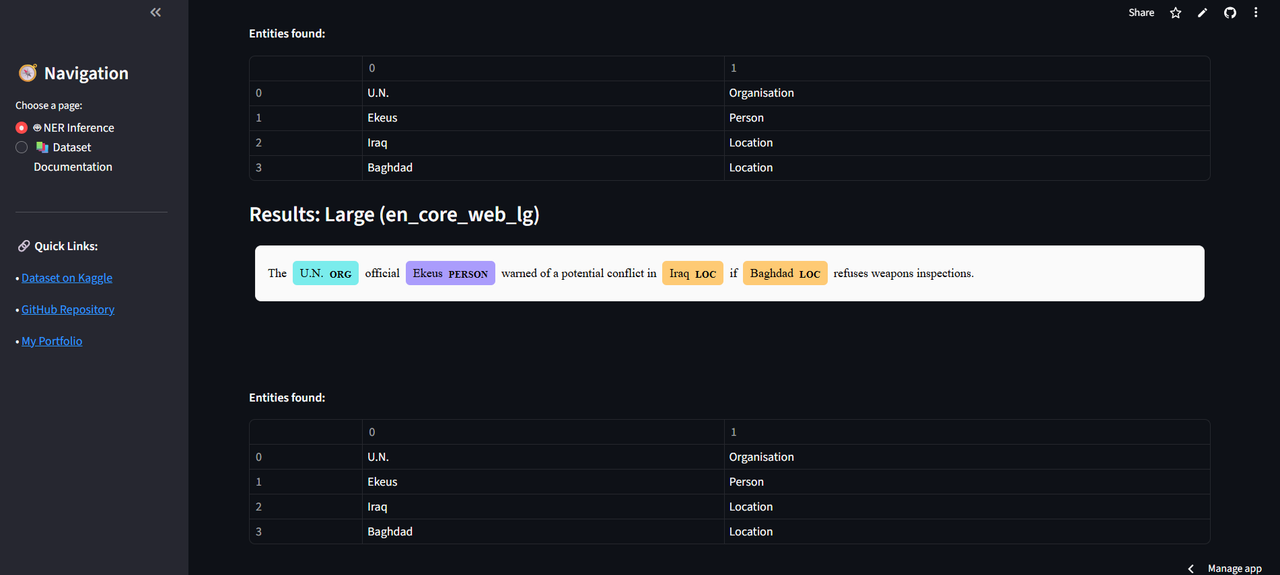Open the three-dot app menu

(1256, 13)
